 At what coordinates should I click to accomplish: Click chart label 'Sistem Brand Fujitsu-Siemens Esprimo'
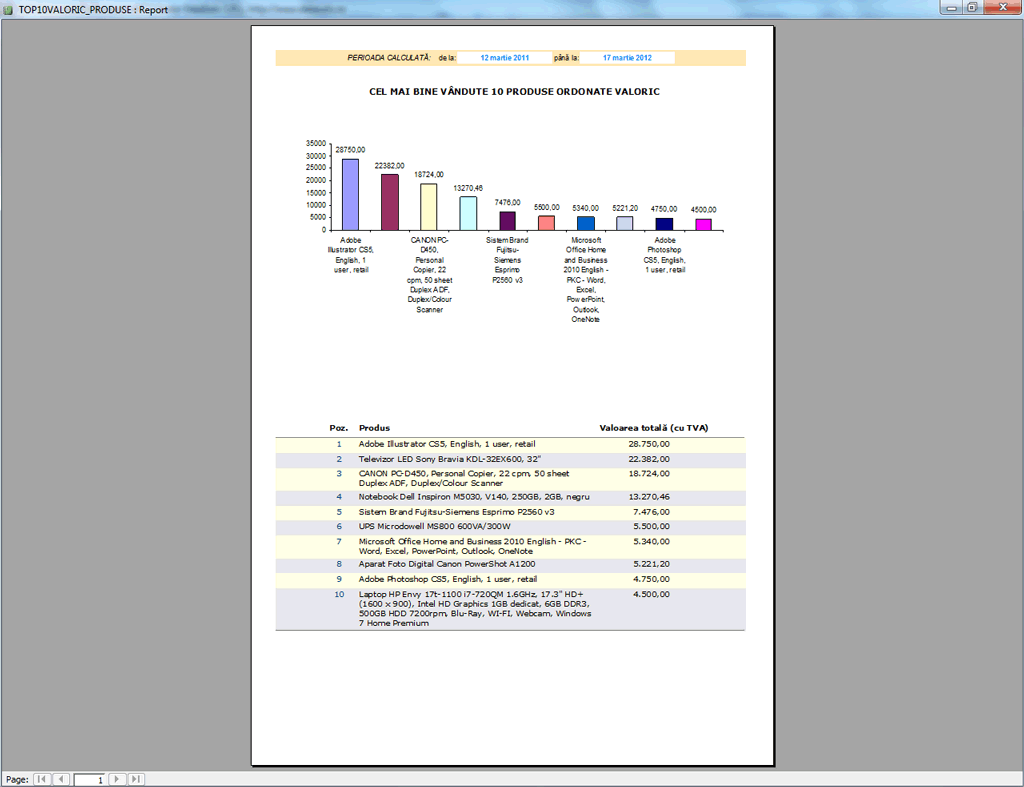pyautogui.click(x=507, y=260)
